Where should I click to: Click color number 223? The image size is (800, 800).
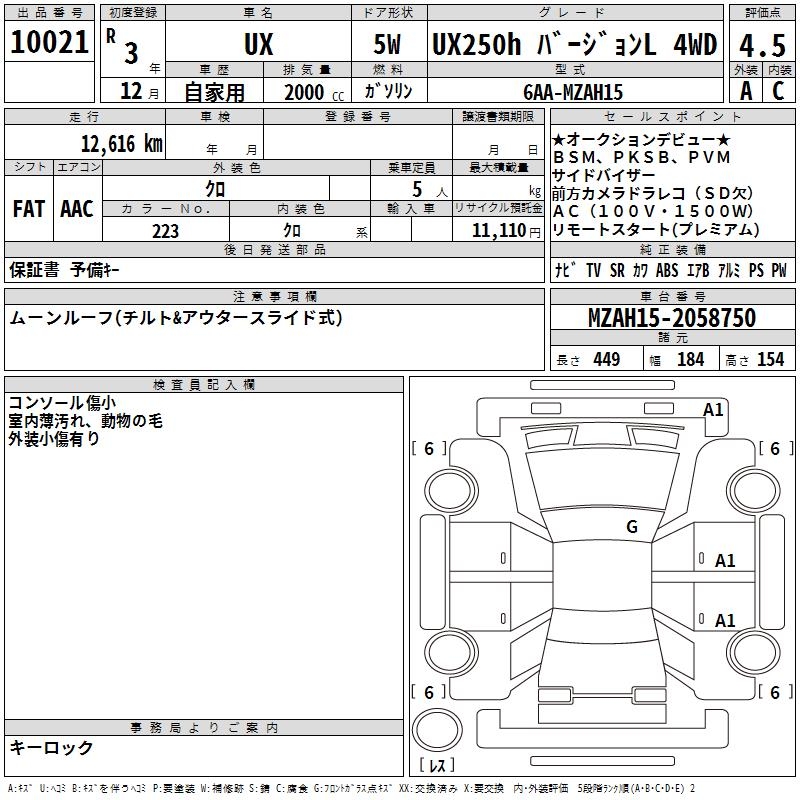165,231
